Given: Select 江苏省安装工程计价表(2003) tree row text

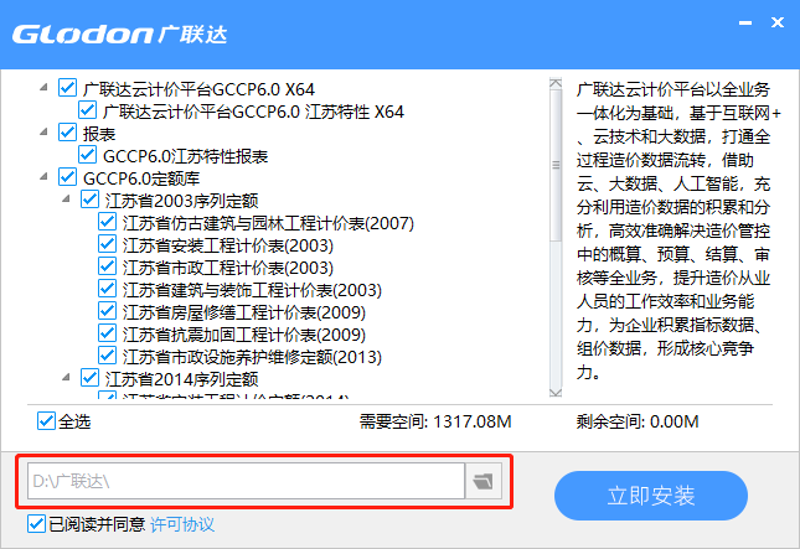Looking at the screenshot, I should pyautogui.click(x=228, y=245).
